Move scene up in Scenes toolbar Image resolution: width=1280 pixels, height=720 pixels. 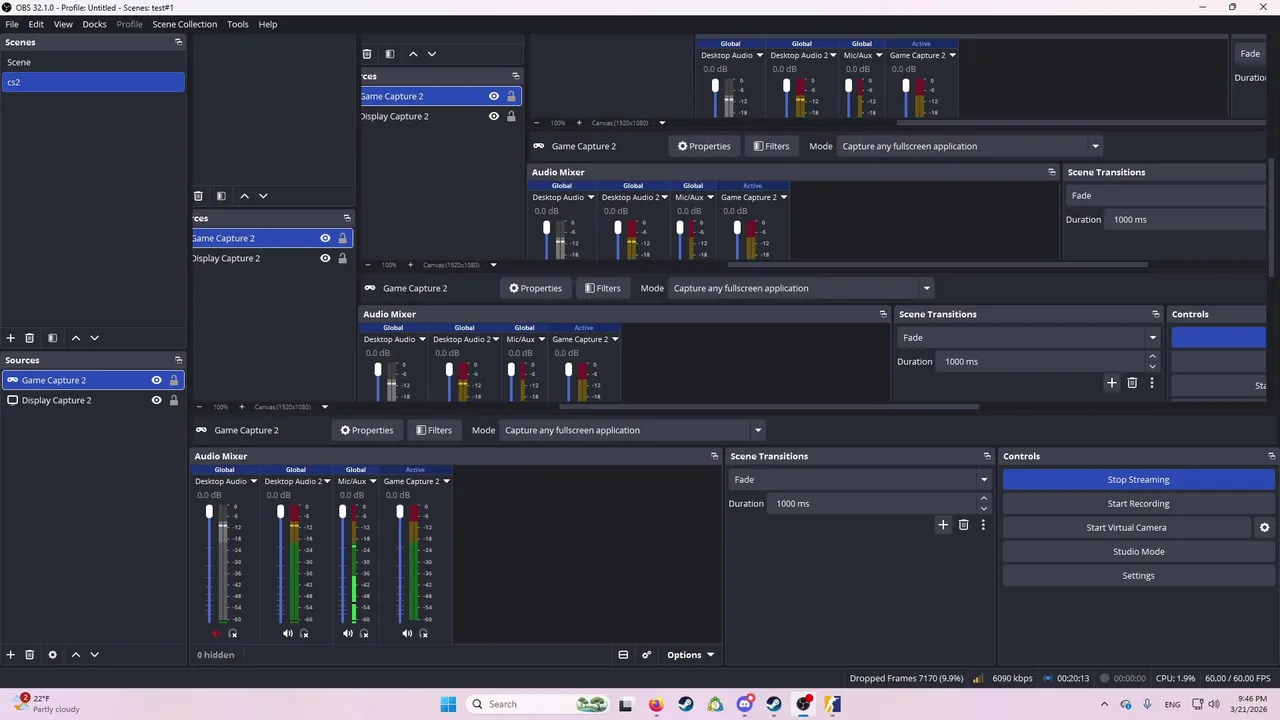point(75,338)
